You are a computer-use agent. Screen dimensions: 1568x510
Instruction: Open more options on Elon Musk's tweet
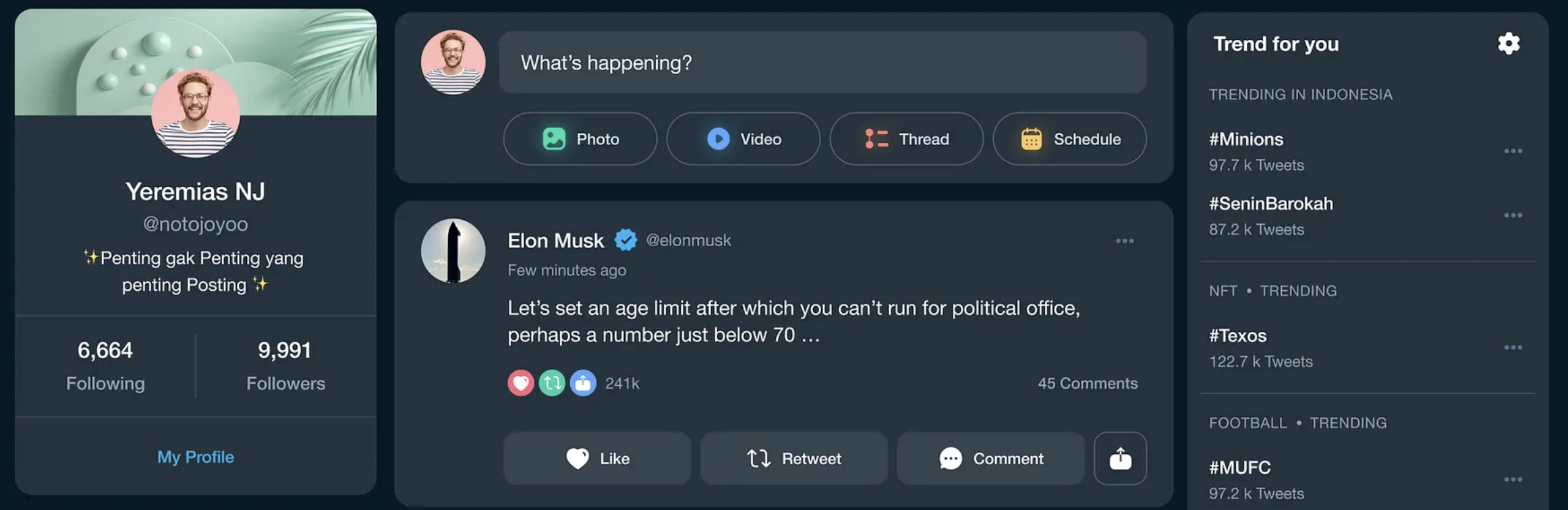[x=1125, y=241]
